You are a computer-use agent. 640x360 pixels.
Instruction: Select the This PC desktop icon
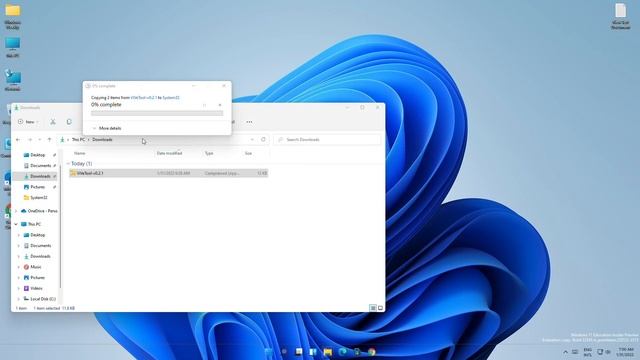click(13, 47)
